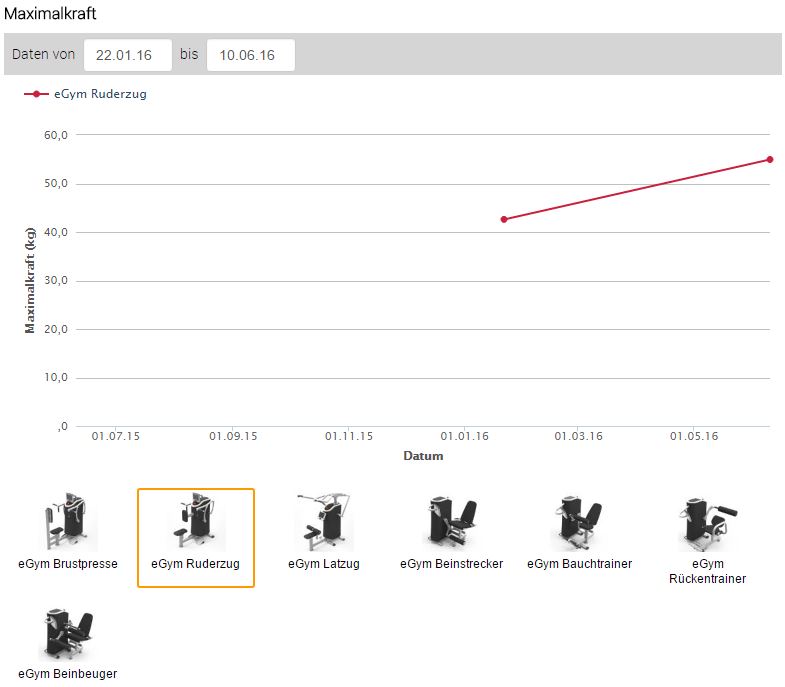Click the red legend marker for Ruderzug
The image size is (785, 687).
[x=37, y=95]
